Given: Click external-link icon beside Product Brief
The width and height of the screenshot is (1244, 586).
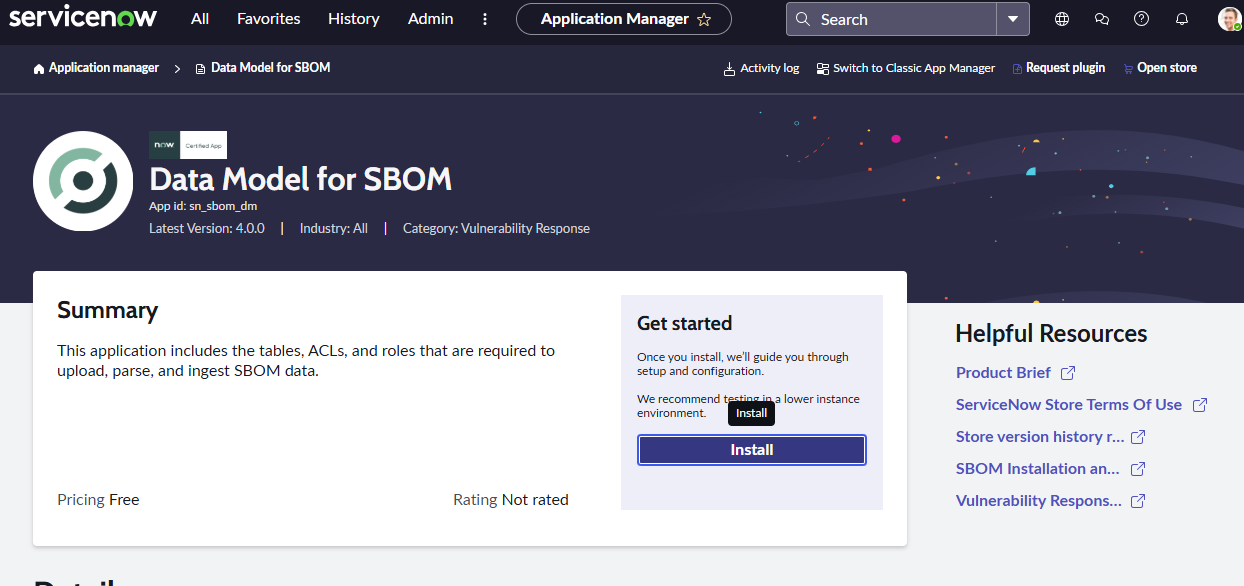Looking at the screenshot, I should (1068, 373).
